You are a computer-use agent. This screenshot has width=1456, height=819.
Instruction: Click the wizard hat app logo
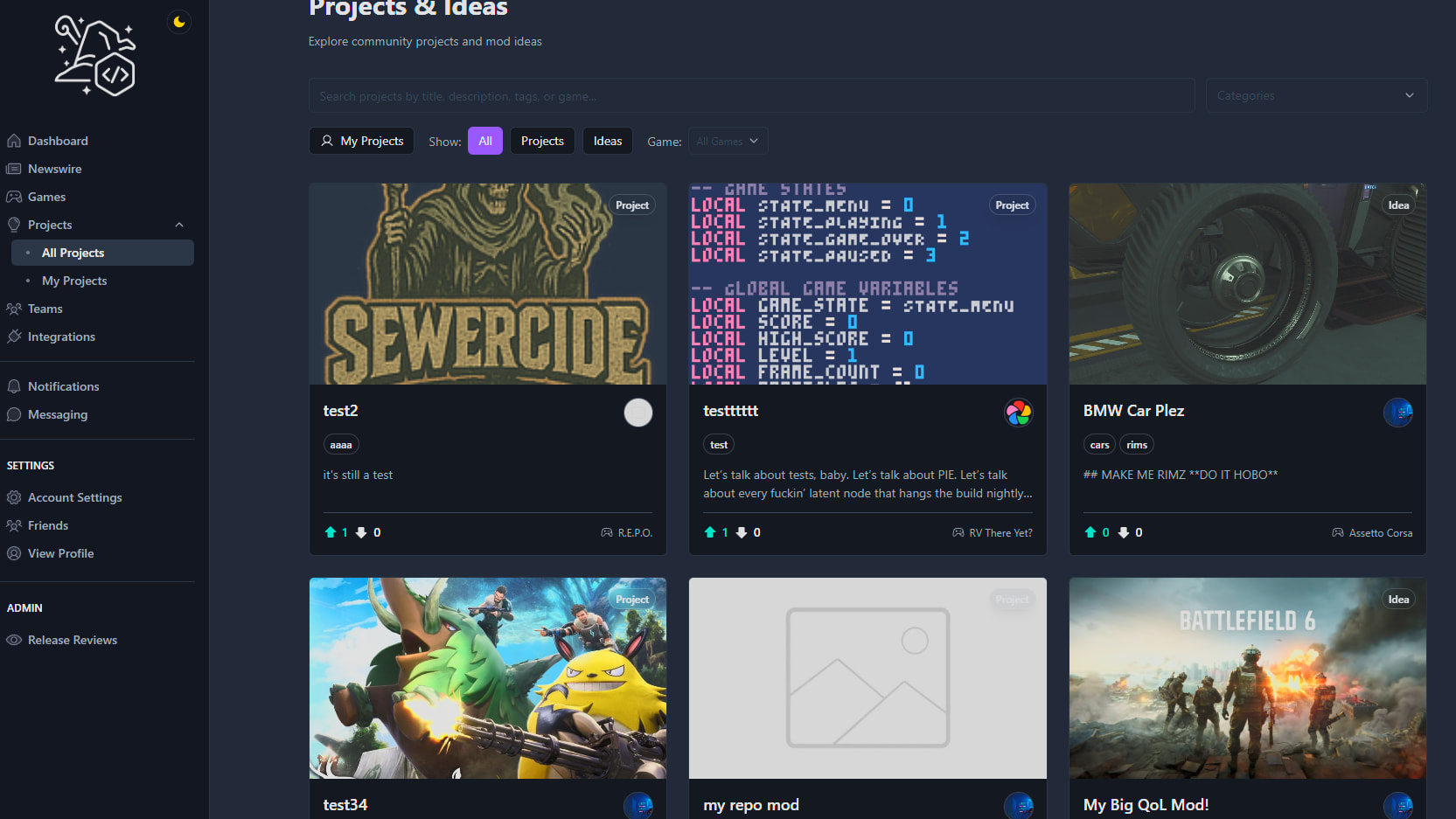click(95, 56)
